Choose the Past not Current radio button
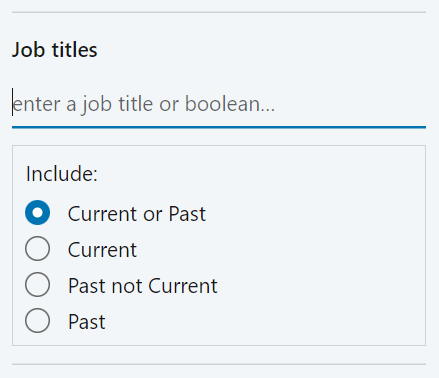This screenshot has width=439, height=378. [x=37, y=285]
